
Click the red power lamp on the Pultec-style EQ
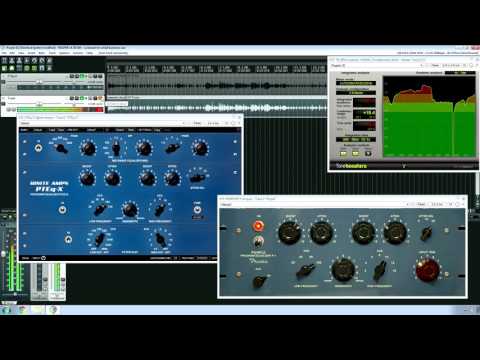pyautogui.click(x=258, y=226)
